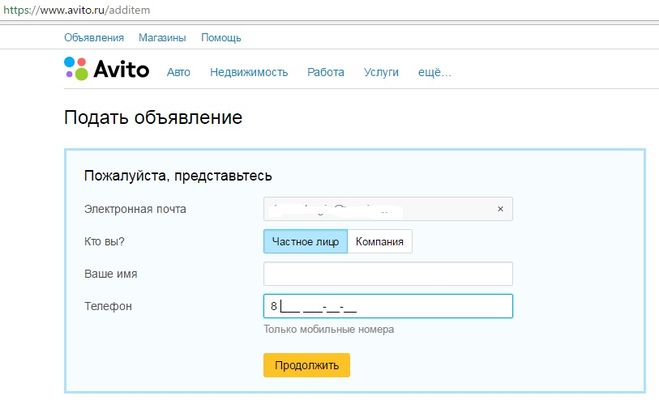Screen dimensions: 659x400
Task: Click the Электронная почта label
Action: click(136, 209)
